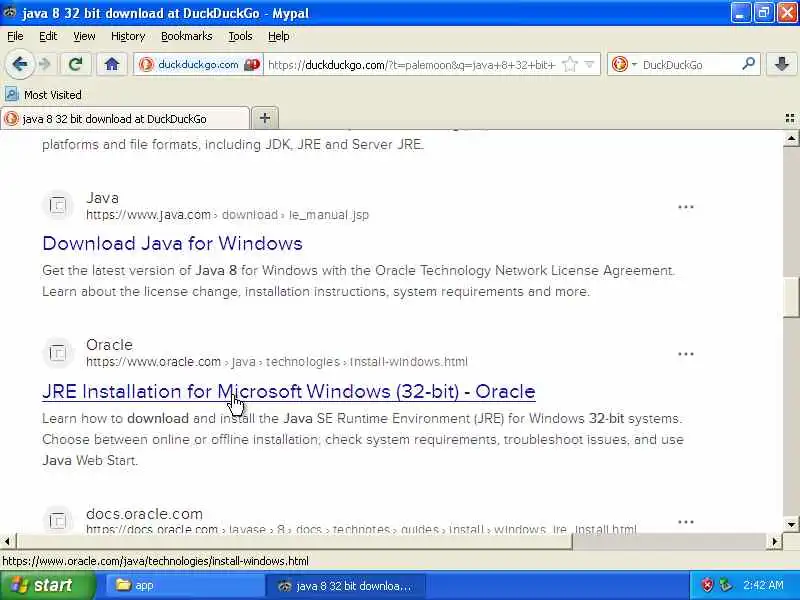This screenshot has width=800, height=600.
Task: Click the Oracle result site favicon
Action: click(x=58, y=353)
